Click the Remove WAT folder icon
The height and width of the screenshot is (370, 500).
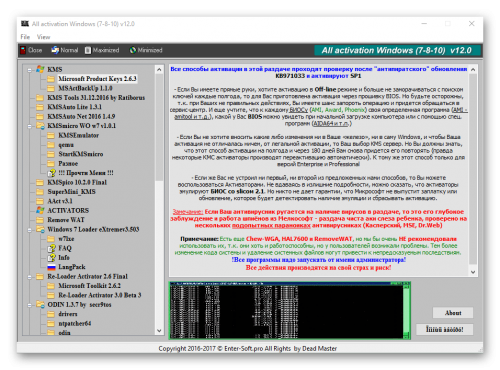coord(40,220)
